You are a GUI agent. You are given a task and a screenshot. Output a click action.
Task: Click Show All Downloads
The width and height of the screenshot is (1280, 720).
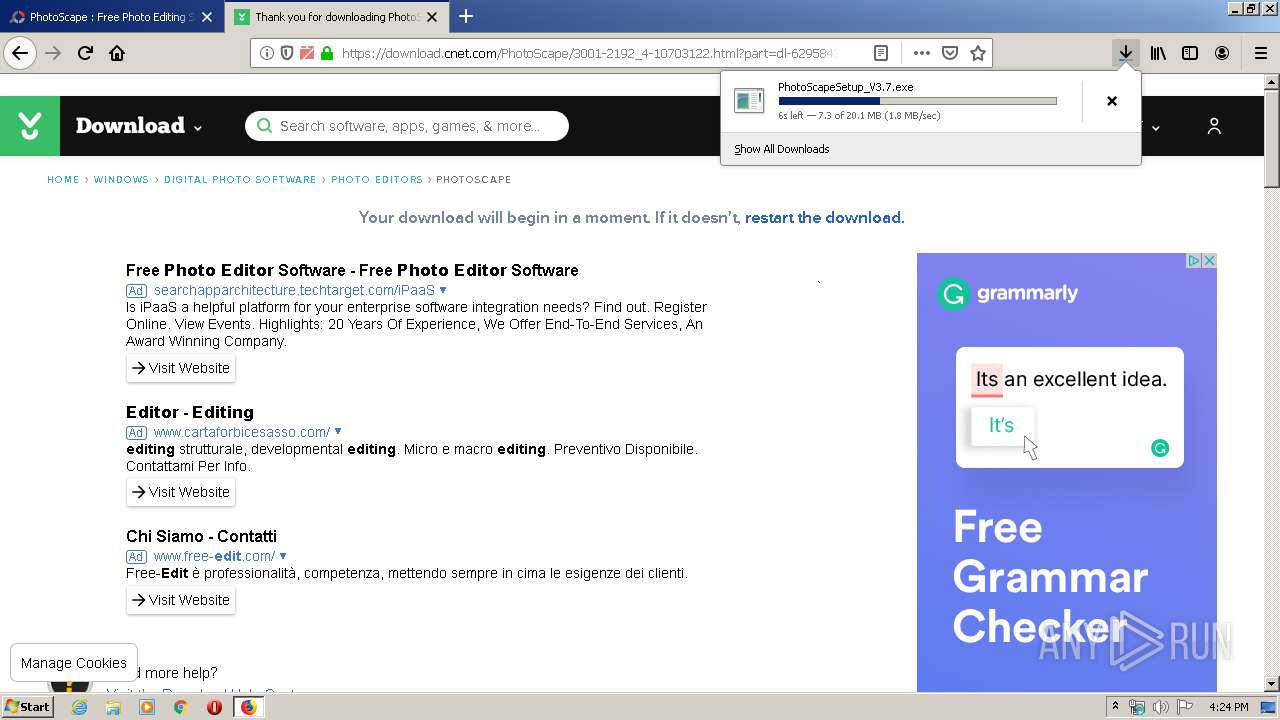tap(781, 149)
